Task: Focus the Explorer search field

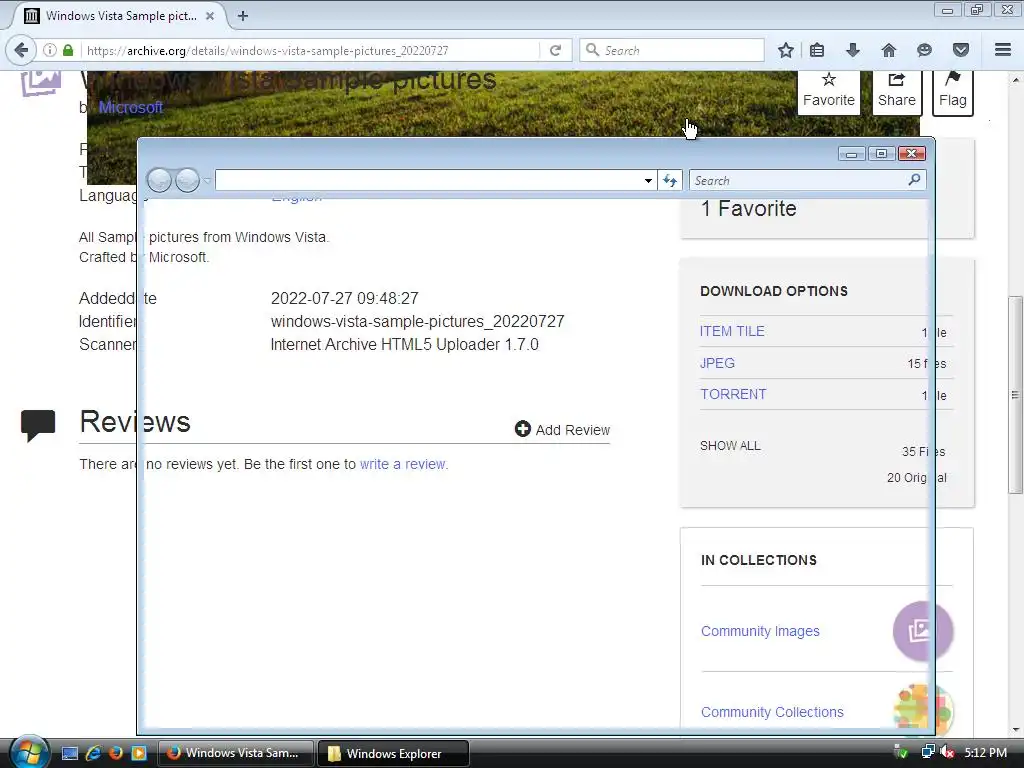Action: (x=799, y=180)
